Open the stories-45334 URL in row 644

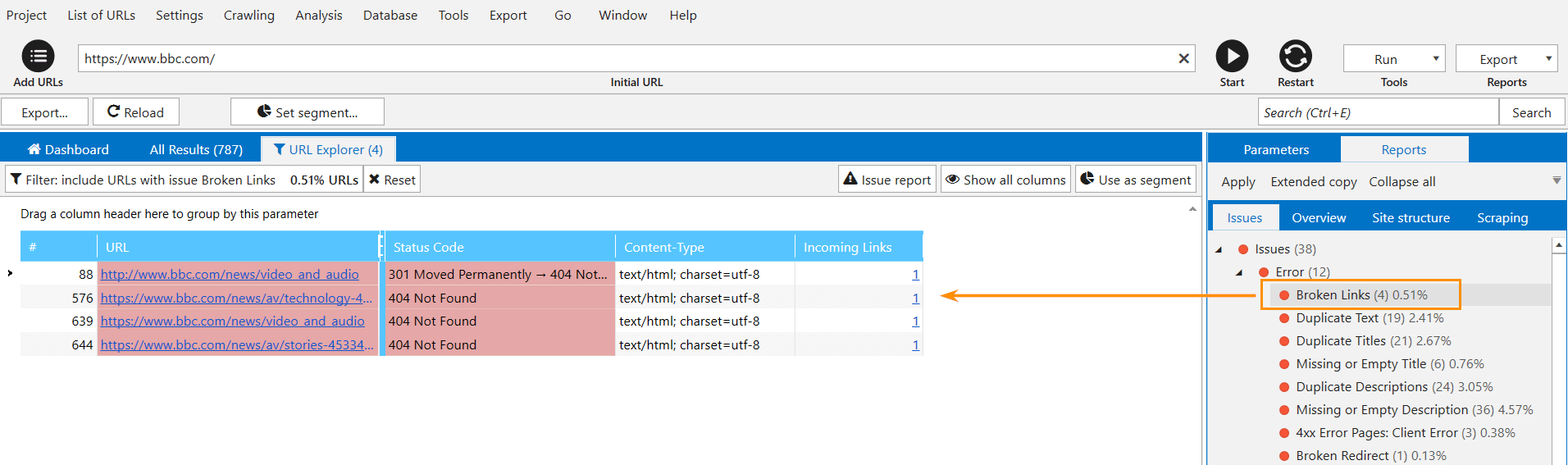click(237, 344)
